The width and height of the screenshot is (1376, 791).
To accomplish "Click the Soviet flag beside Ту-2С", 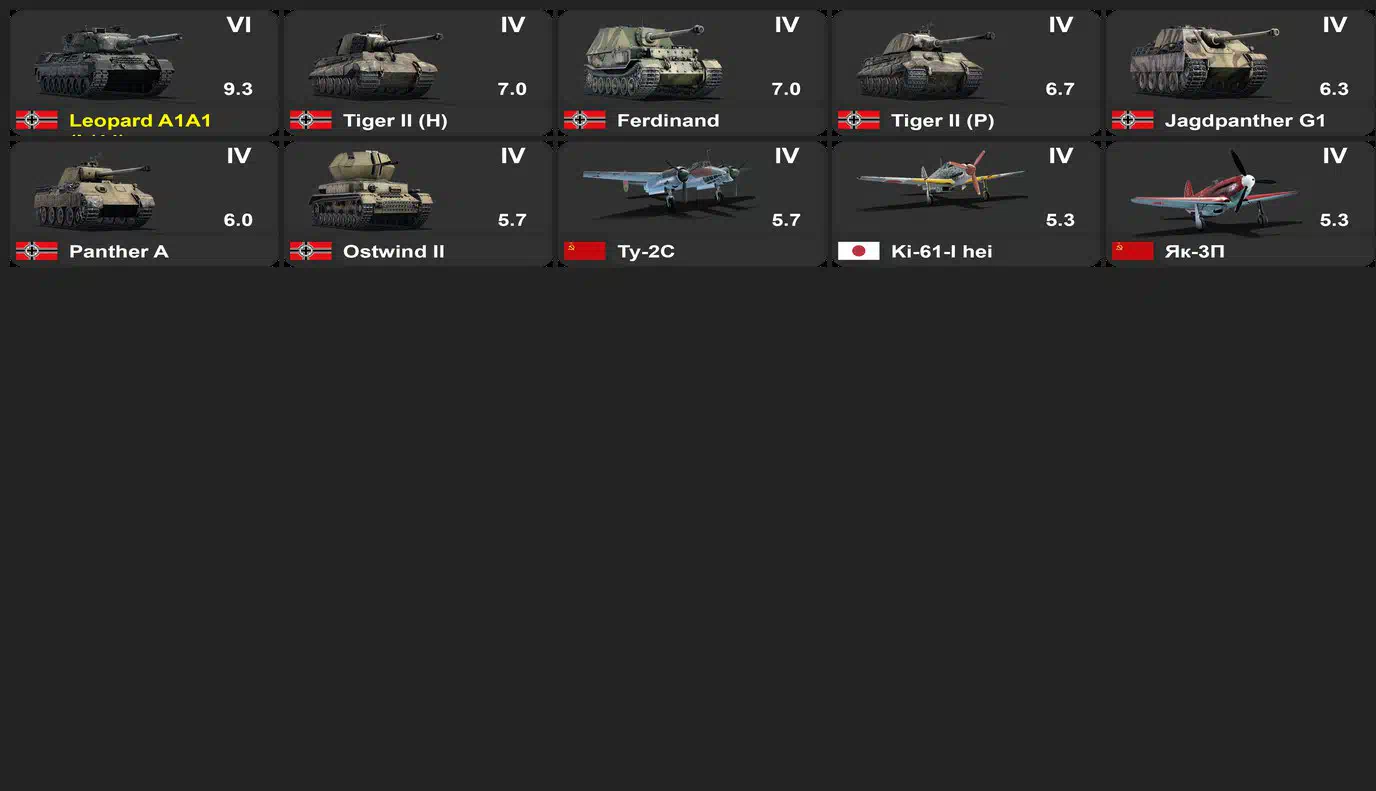I will 584,251.
